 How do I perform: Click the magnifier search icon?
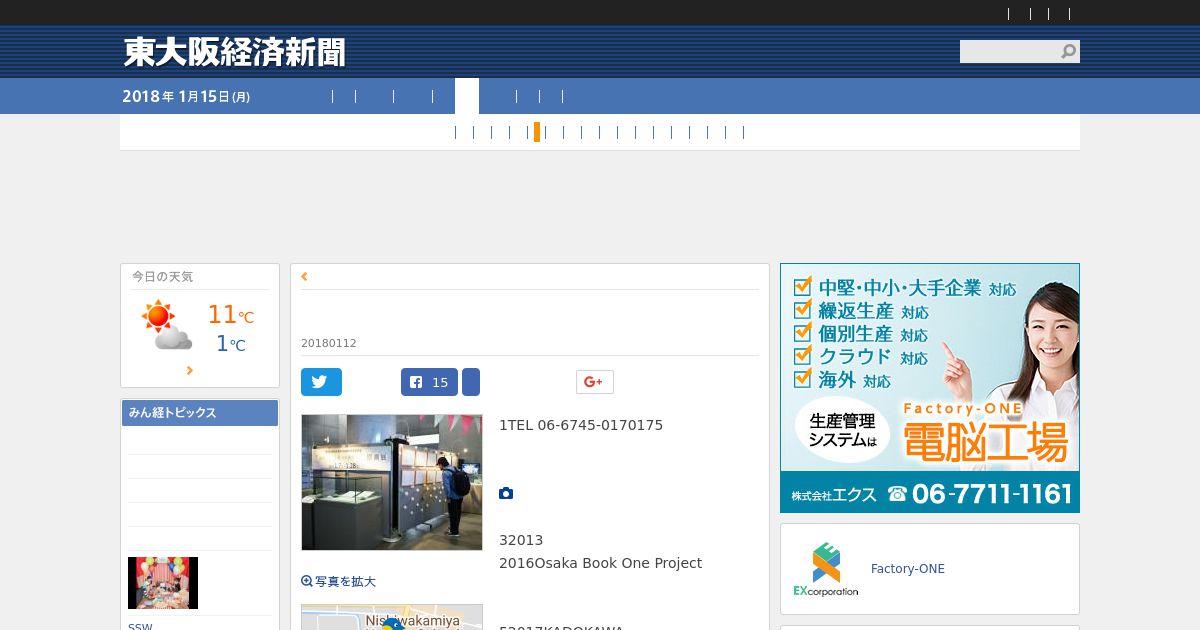point(1069,51)
